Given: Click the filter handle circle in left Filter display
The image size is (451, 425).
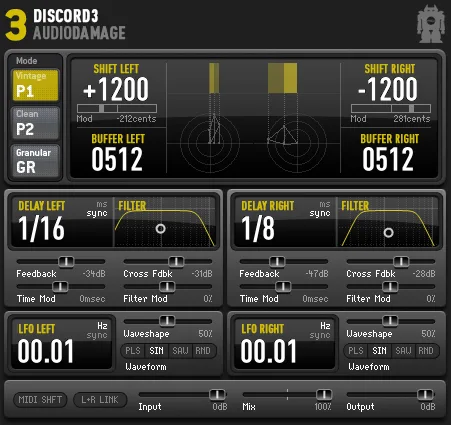Looking at the screenshot, I should tap(161, 229).
